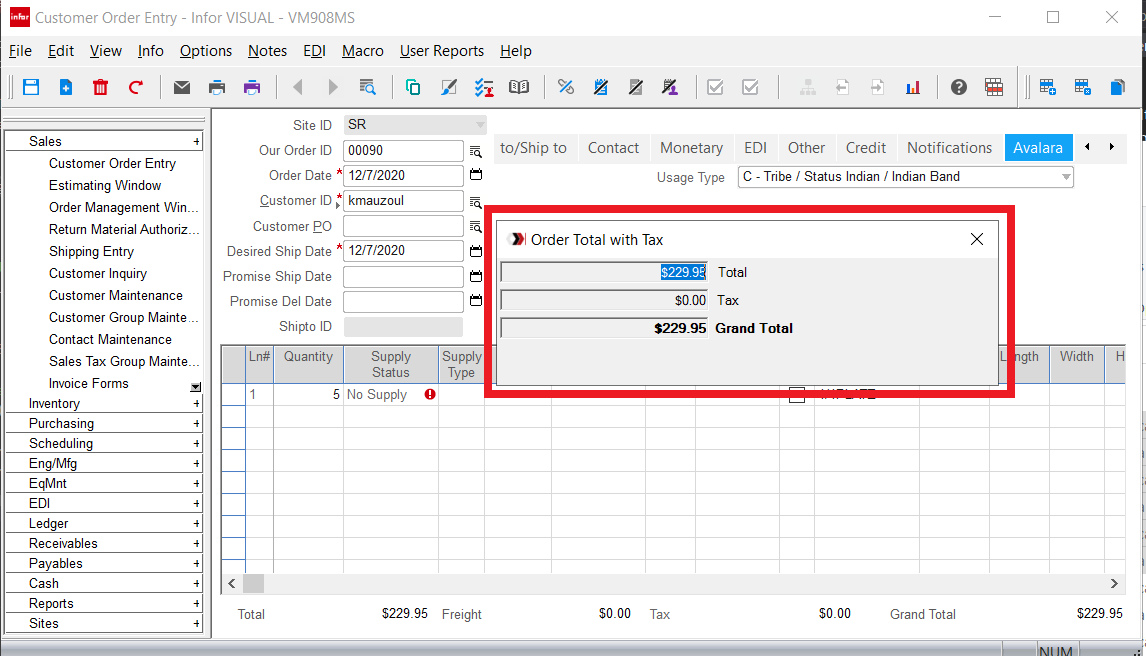Open Invoice Forms in sidebar
The width and height of the screenshot is (1146, 656).
pyautogui.click(x=88, y=384)
